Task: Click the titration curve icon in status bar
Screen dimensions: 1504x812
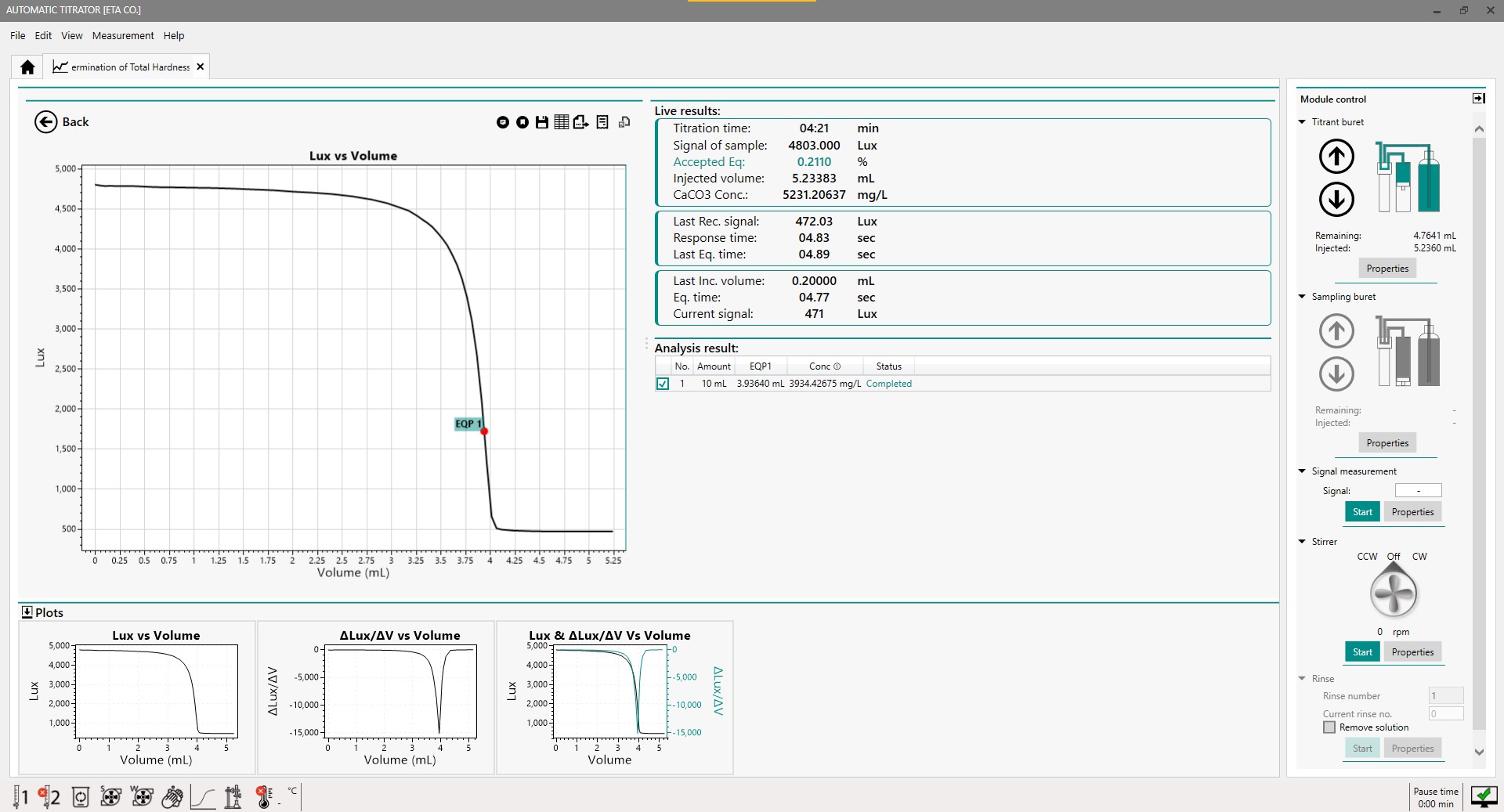Action: coord(203,797)
